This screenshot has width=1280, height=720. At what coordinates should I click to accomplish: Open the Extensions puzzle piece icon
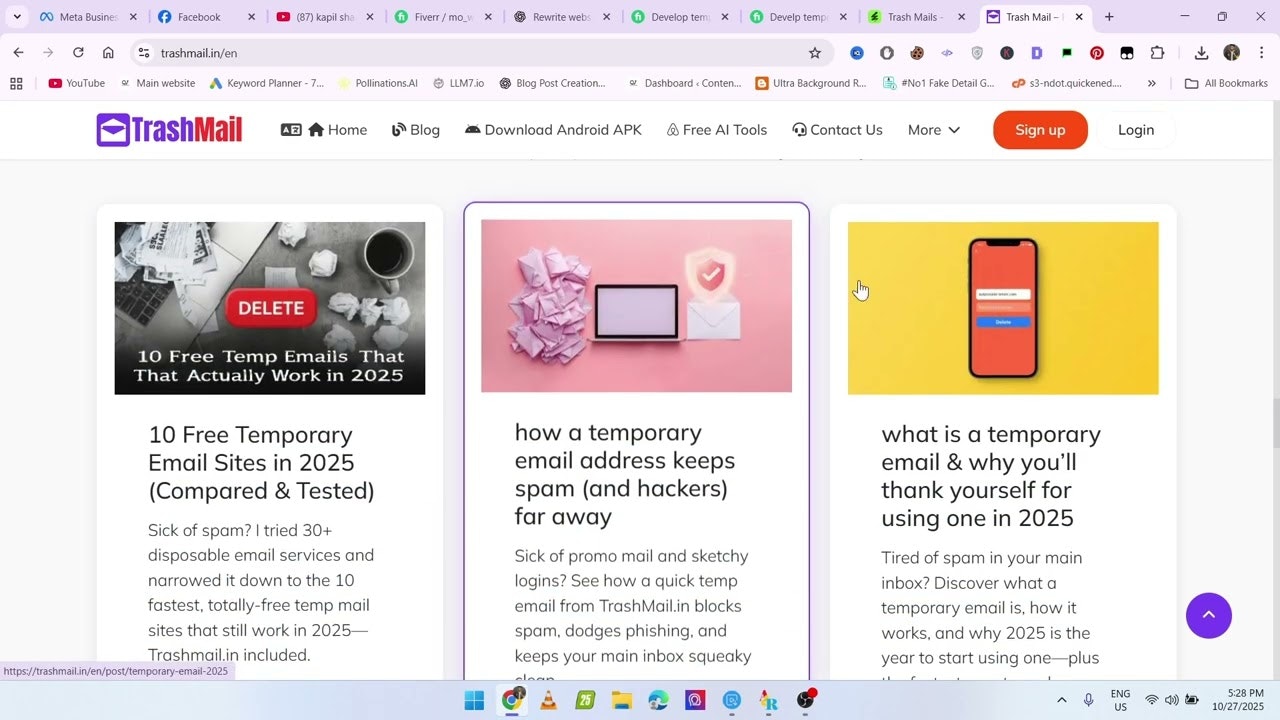point(1157,53)
